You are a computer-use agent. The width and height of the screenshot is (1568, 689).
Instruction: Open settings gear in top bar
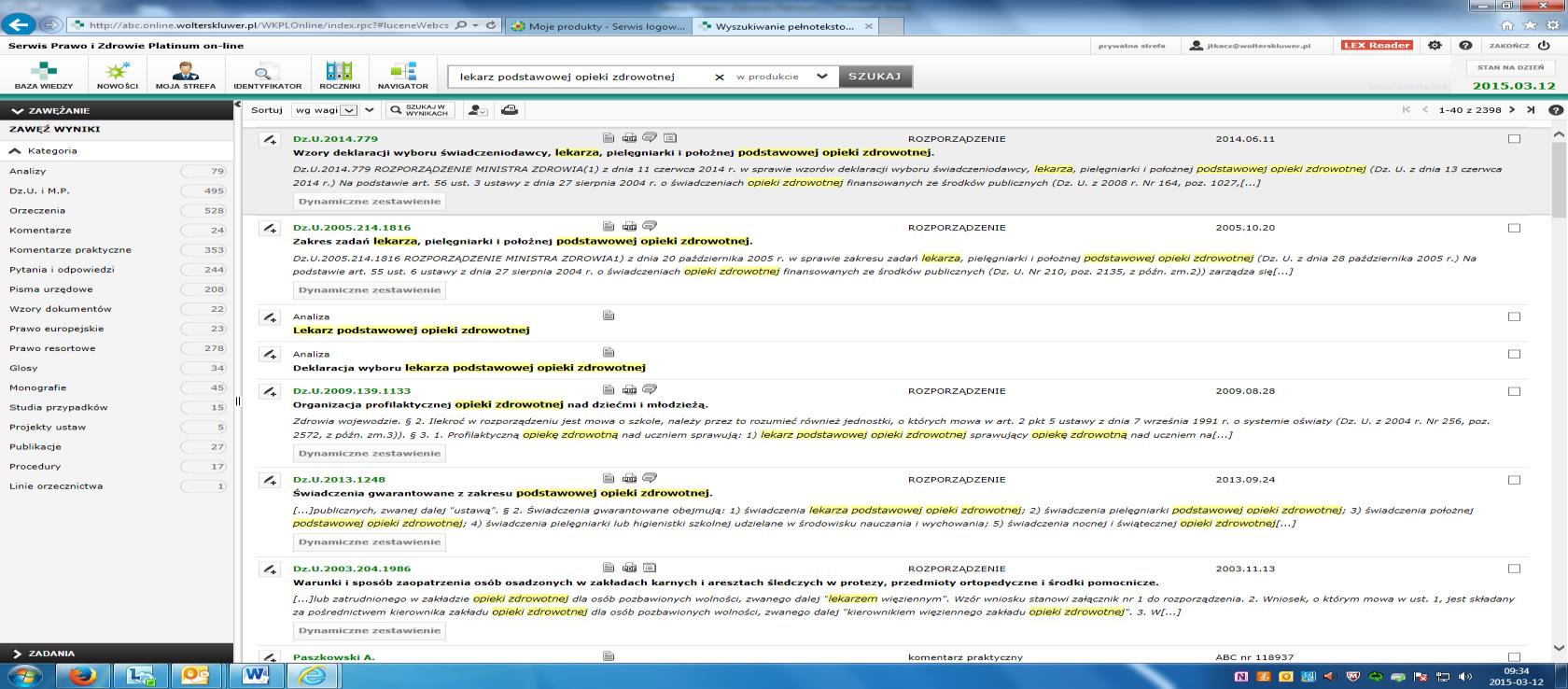[1435, 45]
